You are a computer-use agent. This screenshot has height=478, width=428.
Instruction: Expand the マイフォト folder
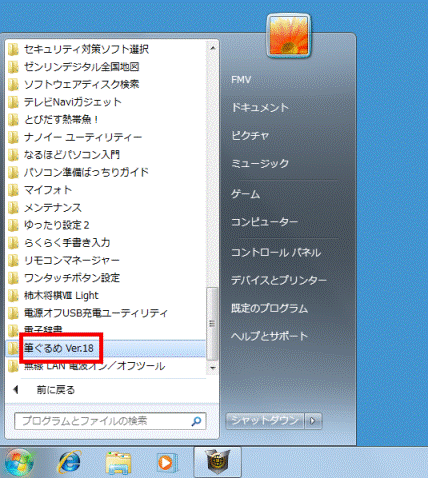pos(106,190)
